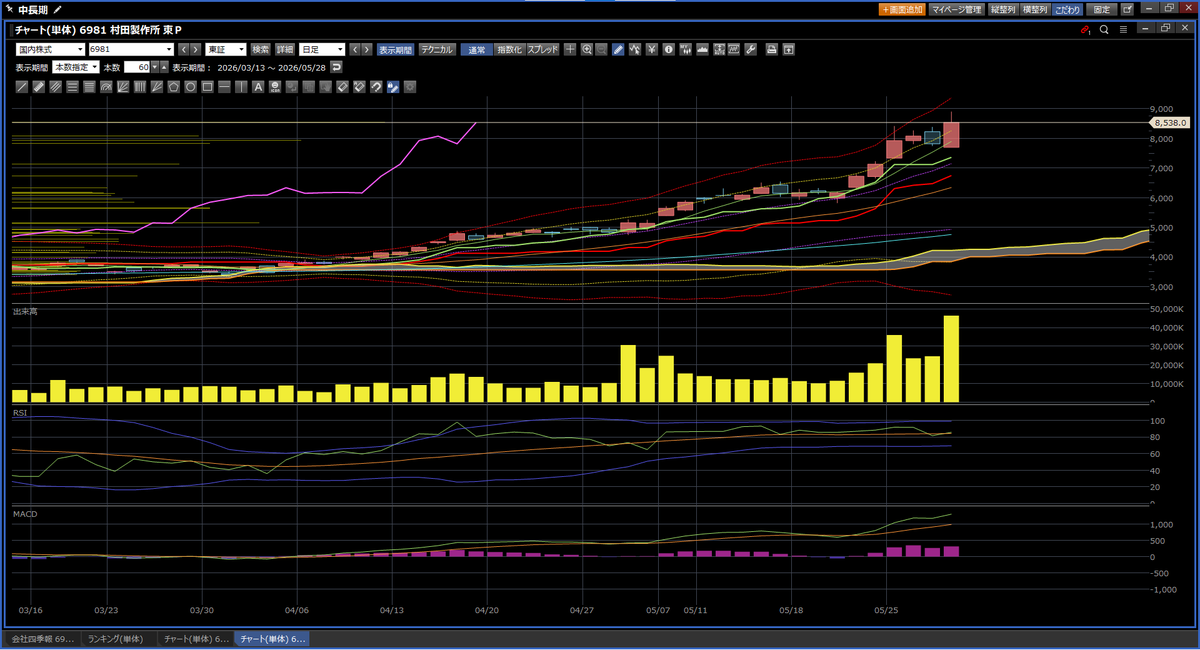Switch chart scale to 通常 mode
This screenshot has width=1200, height=650.
pyautogui.click(x=476, y=48)
